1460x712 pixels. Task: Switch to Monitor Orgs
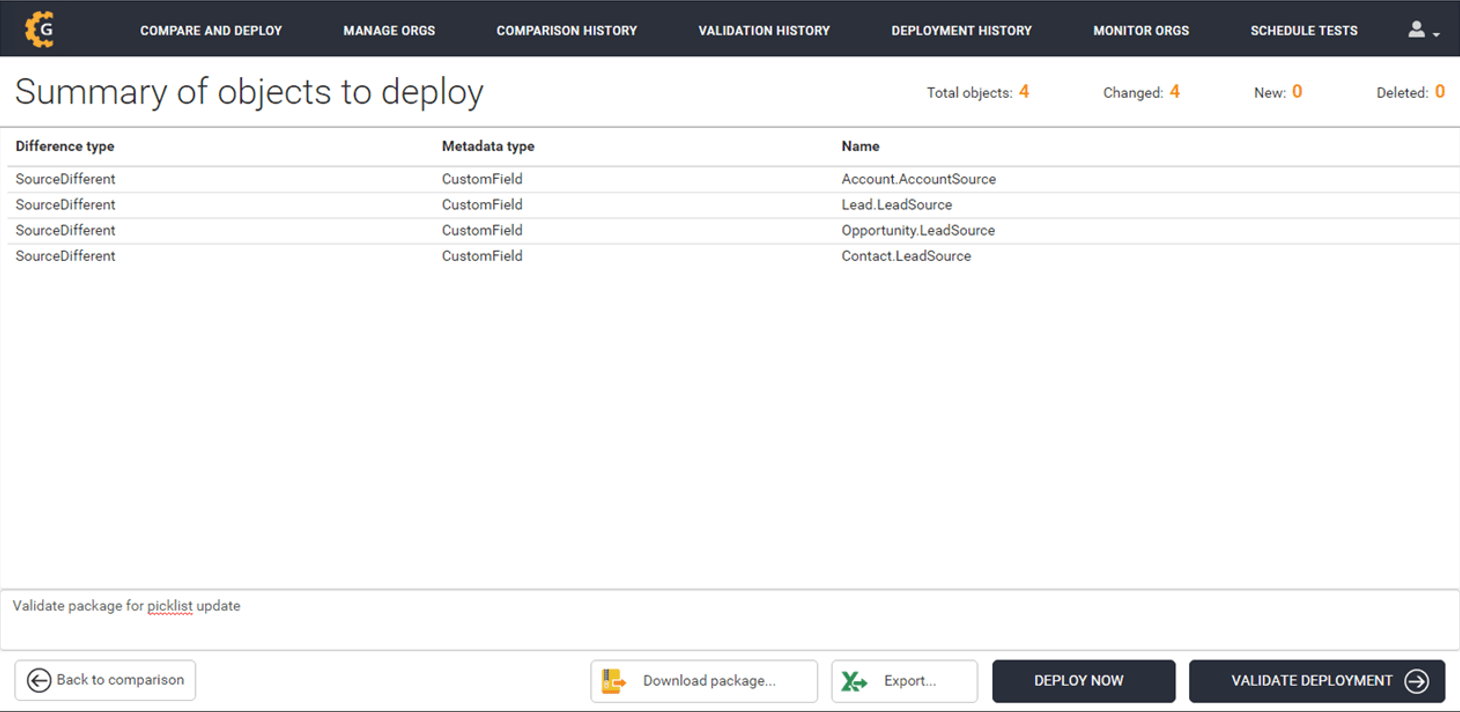pos(1141,30)
